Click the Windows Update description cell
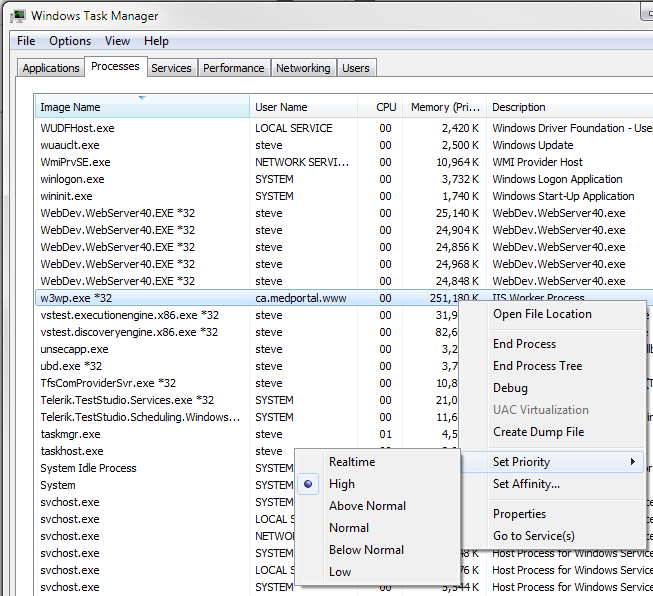This screenshot has width=653, height=596. (x=533, y=145)
